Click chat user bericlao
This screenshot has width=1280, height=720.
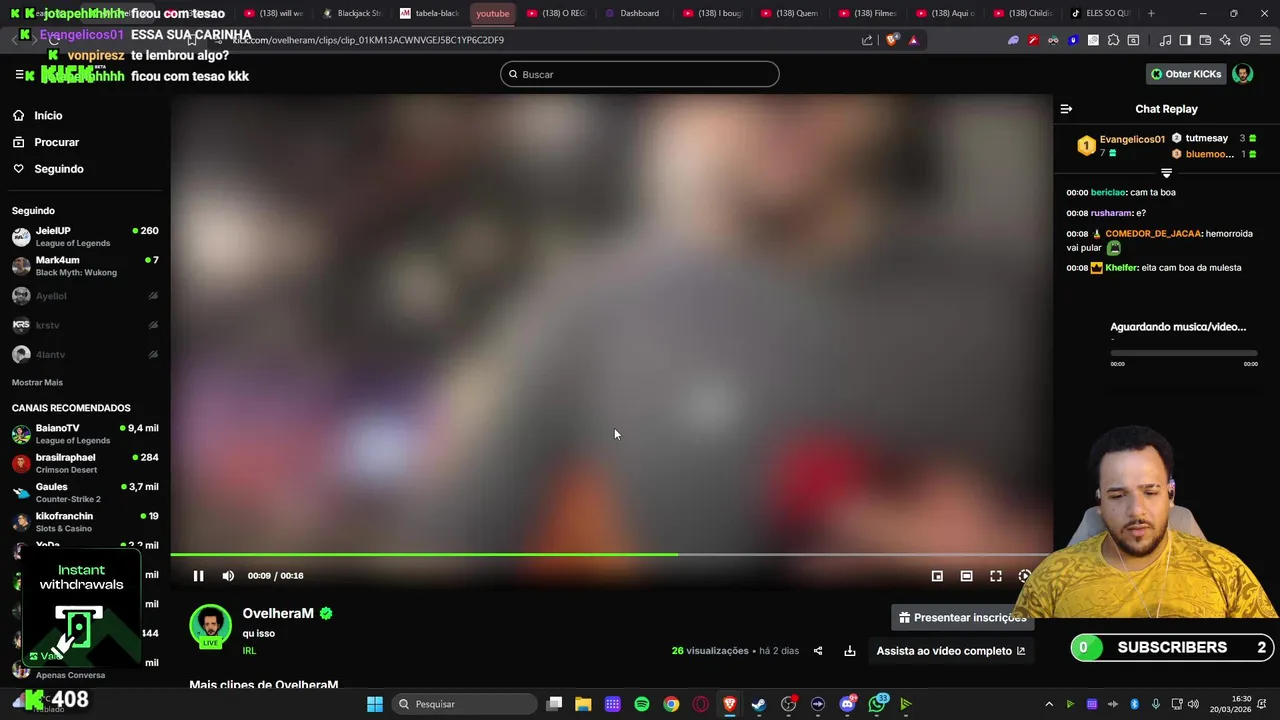1108,192
